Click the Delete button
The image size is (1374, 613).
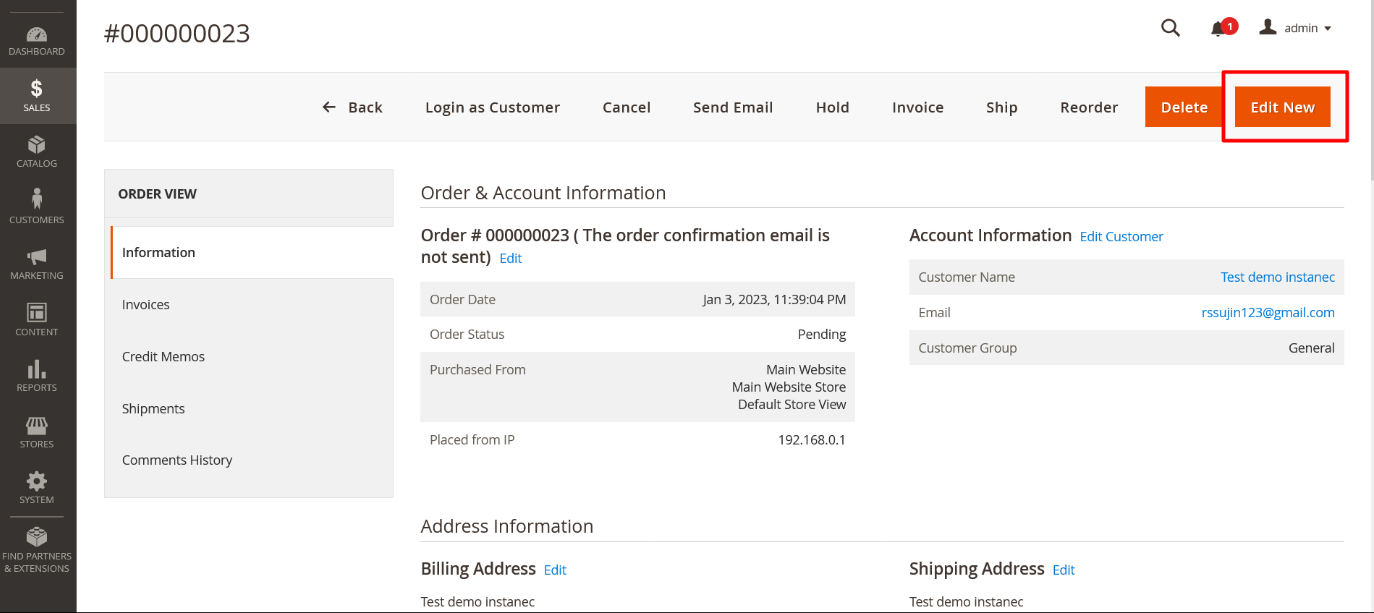[1184, 107]
